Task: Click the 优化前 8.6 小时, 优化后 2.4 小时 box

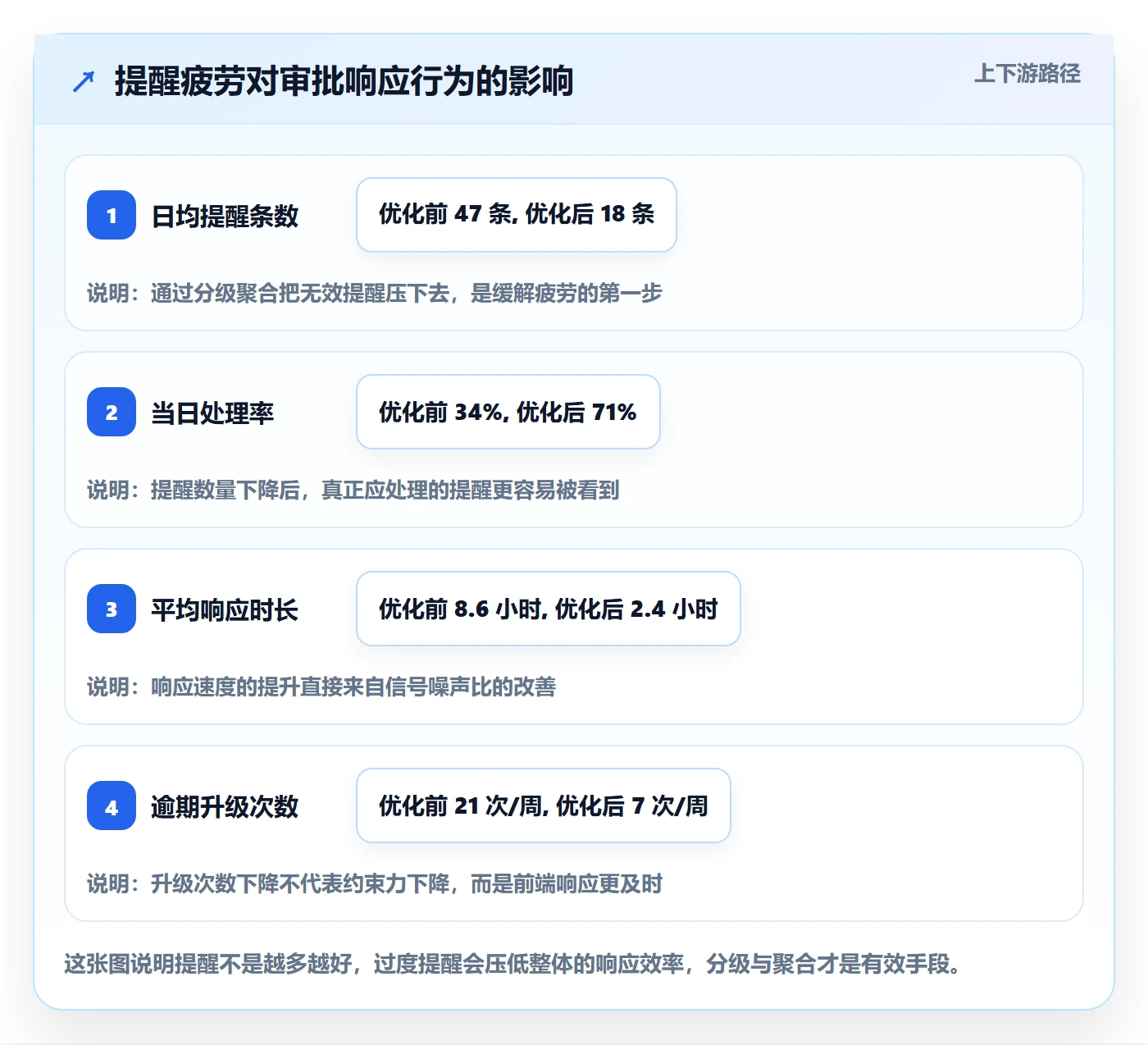Action: pyautogui.click(x=549, y=609)
